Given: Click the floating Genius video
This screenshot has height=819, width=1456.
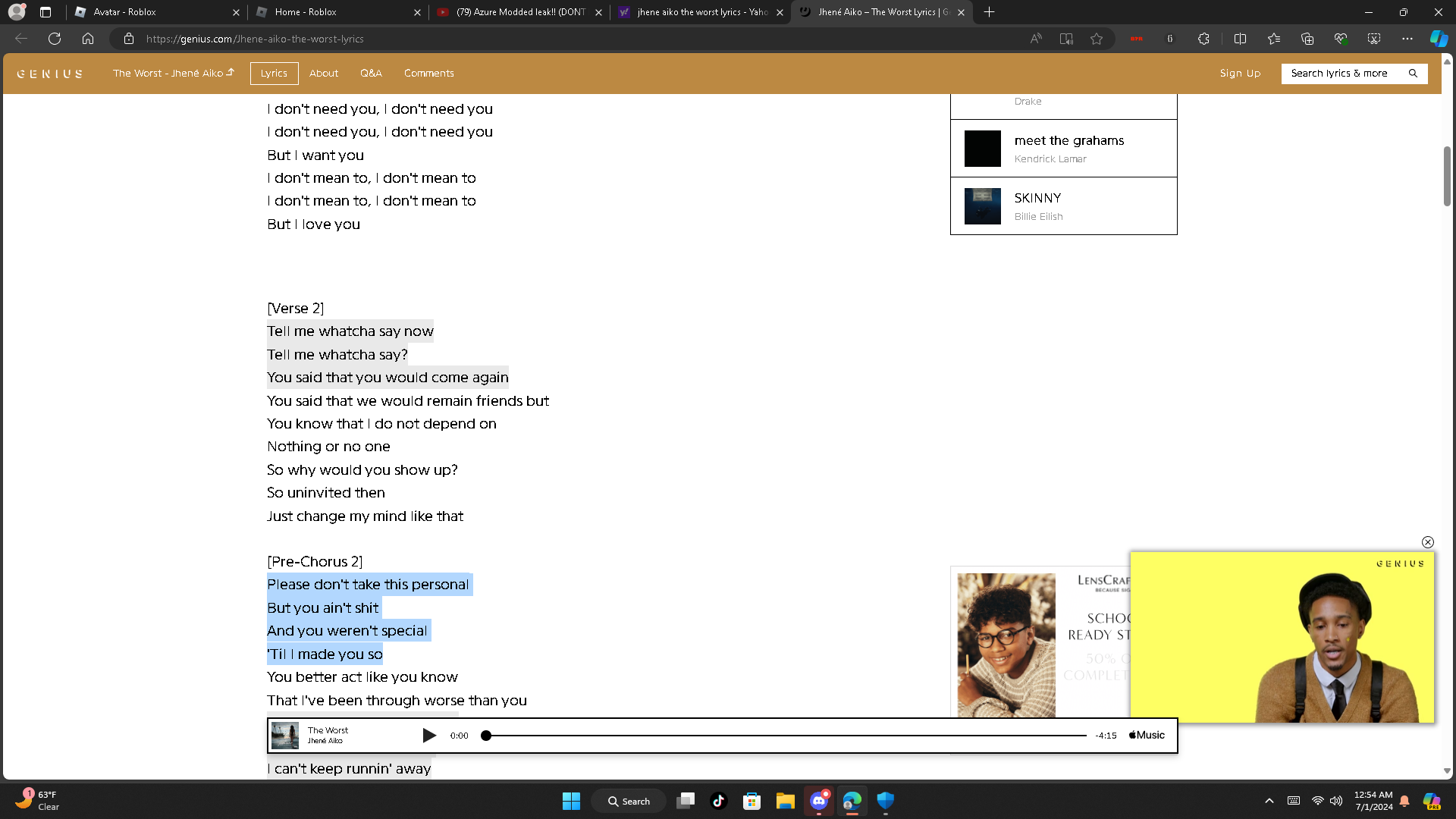Looking at the screenshot, I should point(1282,637).
